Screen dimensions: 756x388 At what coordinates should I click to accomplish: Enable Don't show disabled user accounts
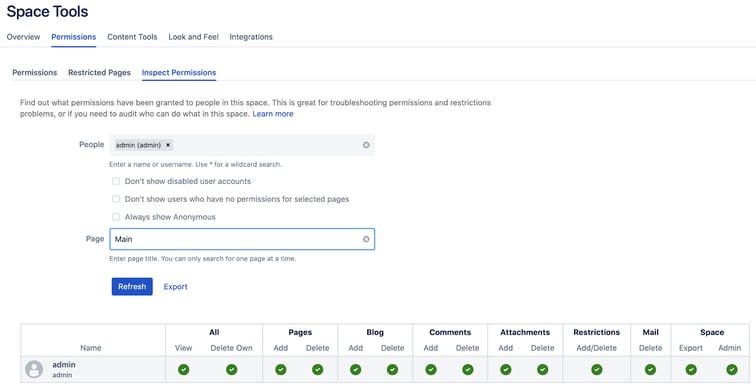(x=116, y=181)
